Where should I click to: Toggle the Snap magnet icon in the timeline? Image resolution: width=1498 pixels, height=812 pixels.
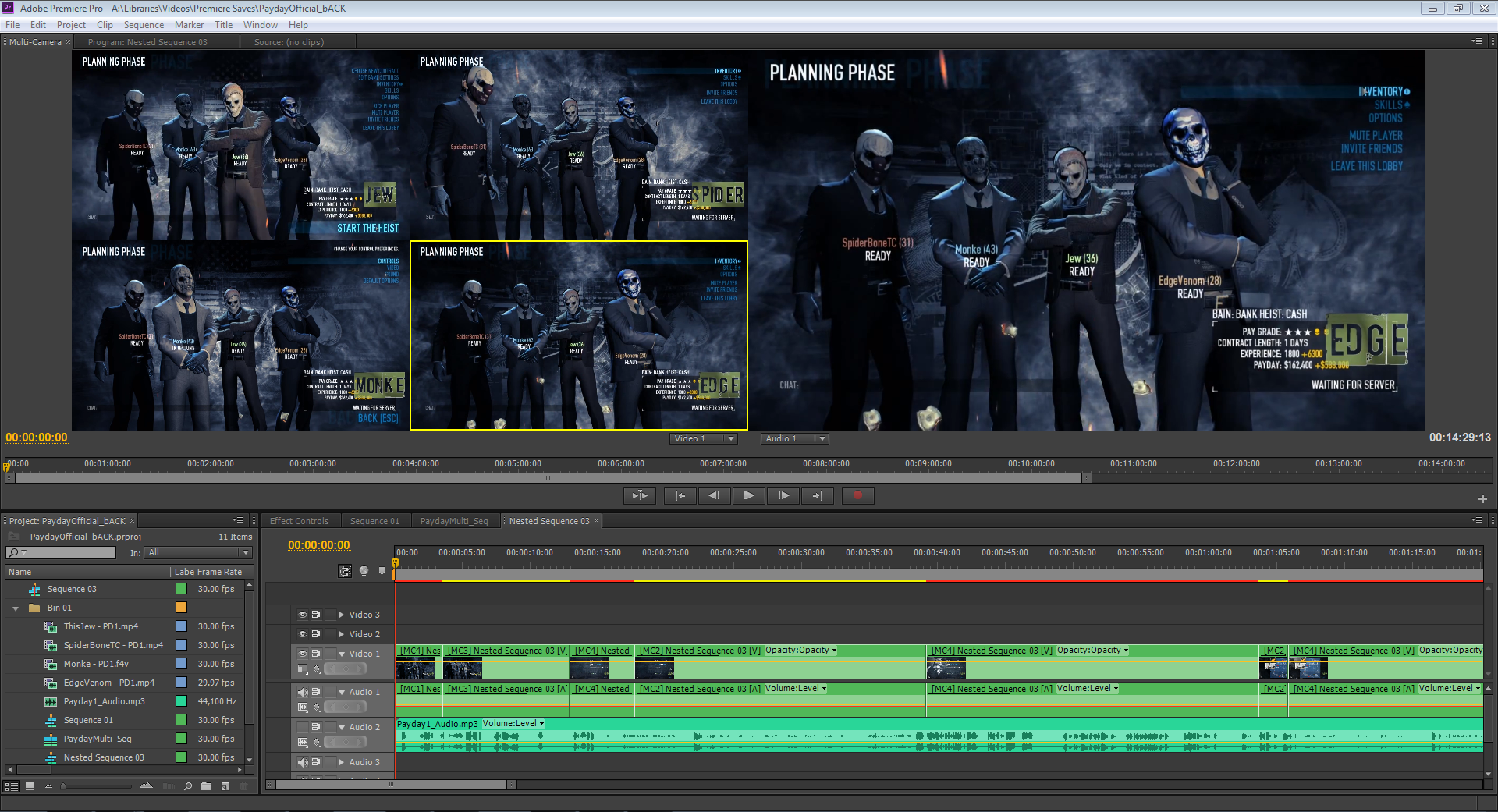click(x=345, y=572)
